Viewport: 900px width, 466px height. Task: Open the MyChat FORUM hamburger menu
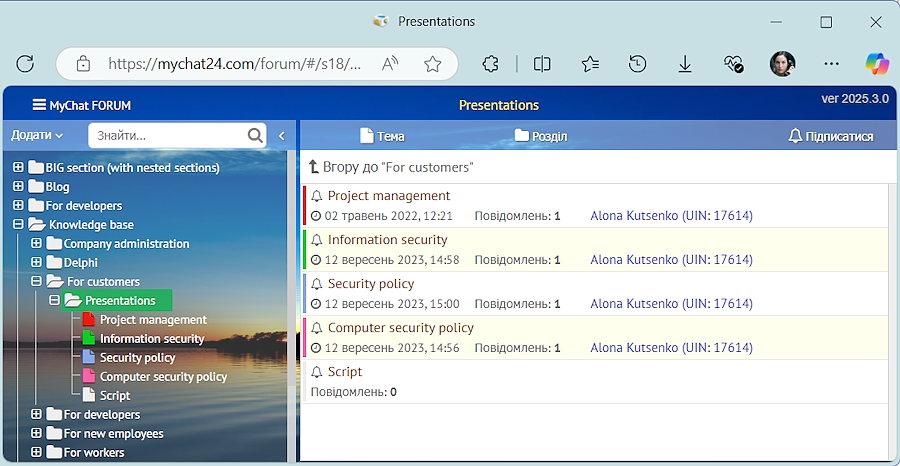point(39,105)
